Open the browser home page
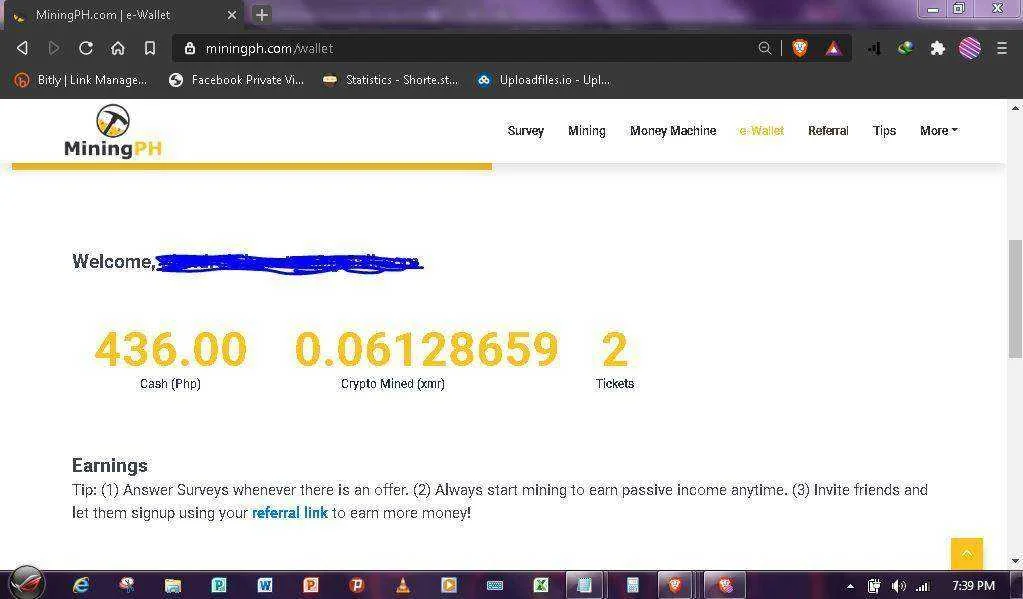The height and width of the screenshot is (599, 1023). point(117,48)
